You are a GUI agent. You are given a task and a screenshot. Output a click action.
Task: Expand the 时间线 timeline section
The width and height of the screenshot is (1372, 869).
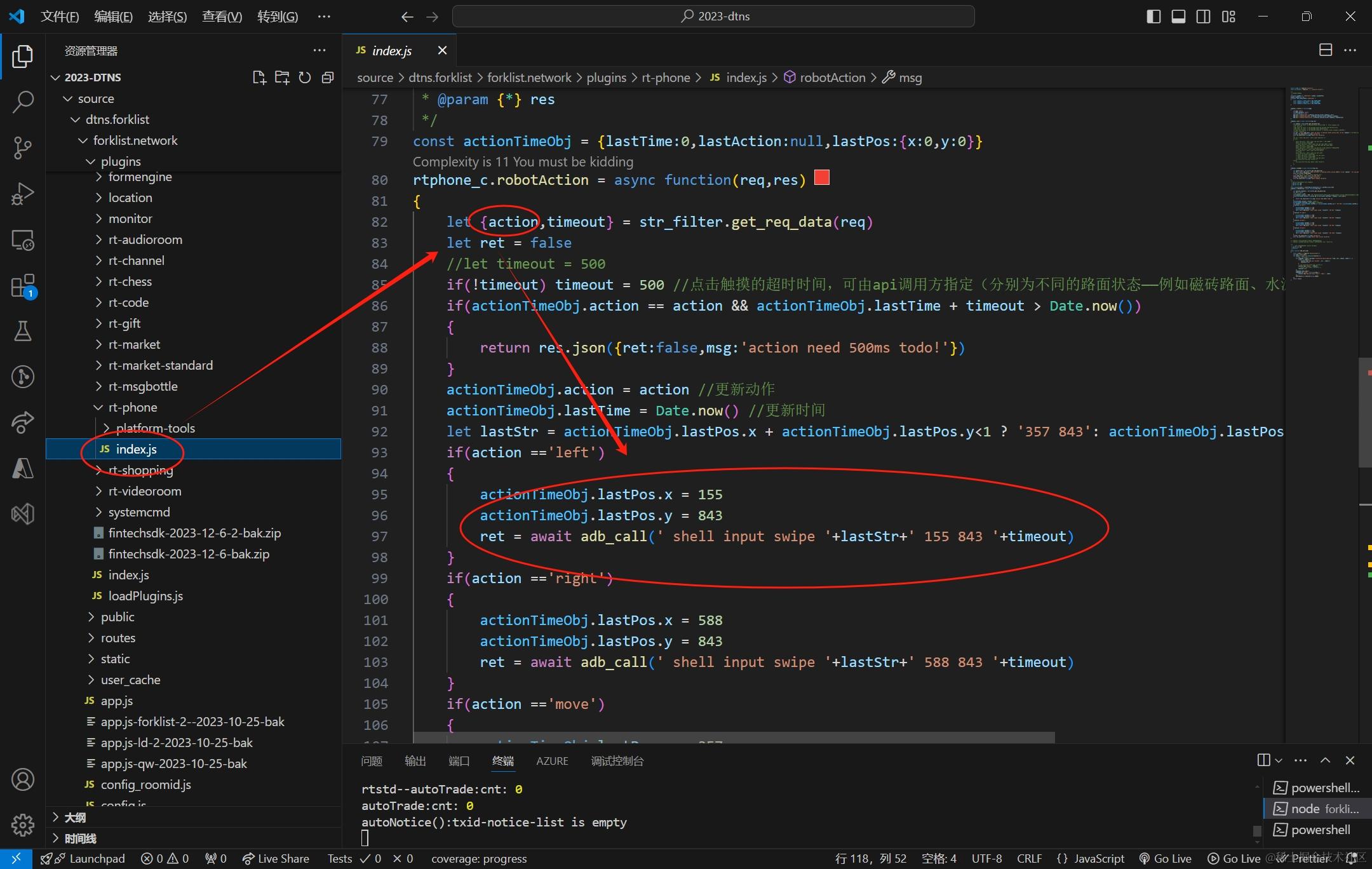pyautogui.click(x=194, y=839)
